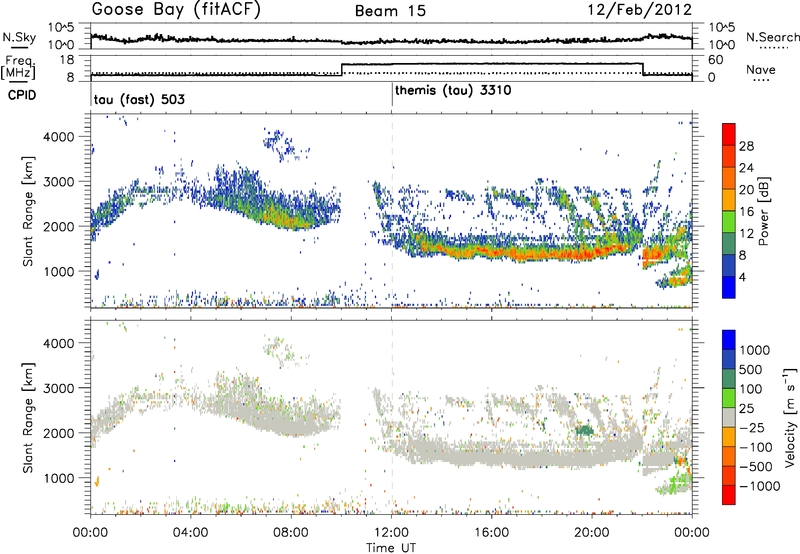800x554 pixels.
Task: Click the '16:00' time tick label
Action: tap(491, 533)
